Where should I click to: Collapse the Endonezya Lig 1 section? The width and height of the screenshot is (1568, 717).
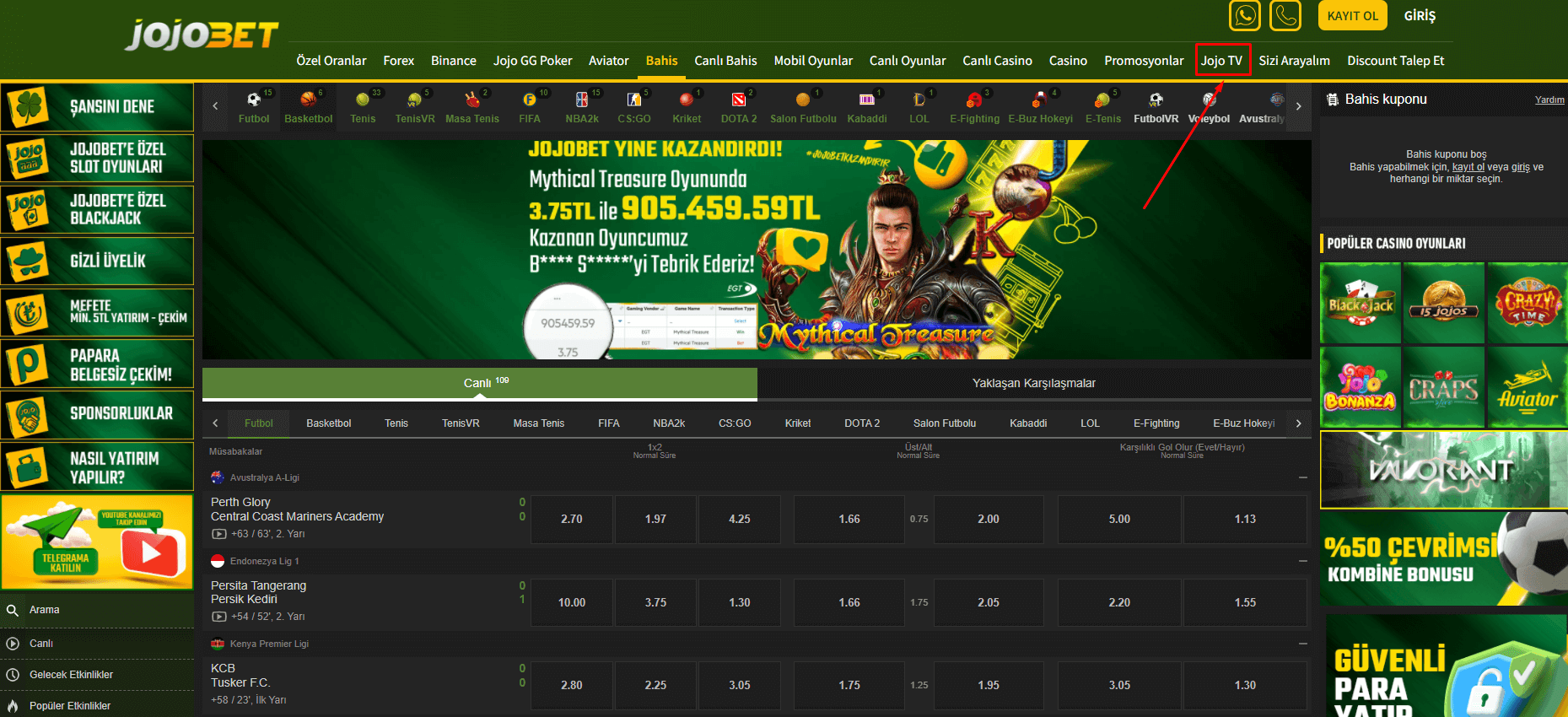tap(1302, 561)
